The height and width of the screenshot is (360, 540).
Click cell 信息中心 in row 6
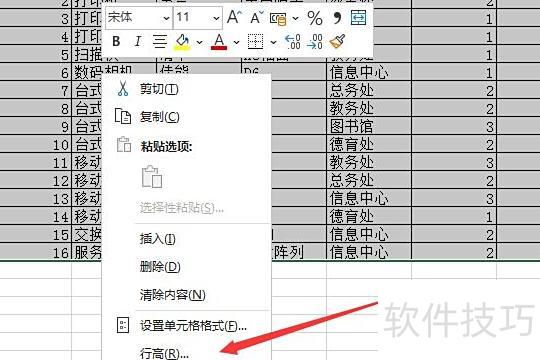pos(369,73)
